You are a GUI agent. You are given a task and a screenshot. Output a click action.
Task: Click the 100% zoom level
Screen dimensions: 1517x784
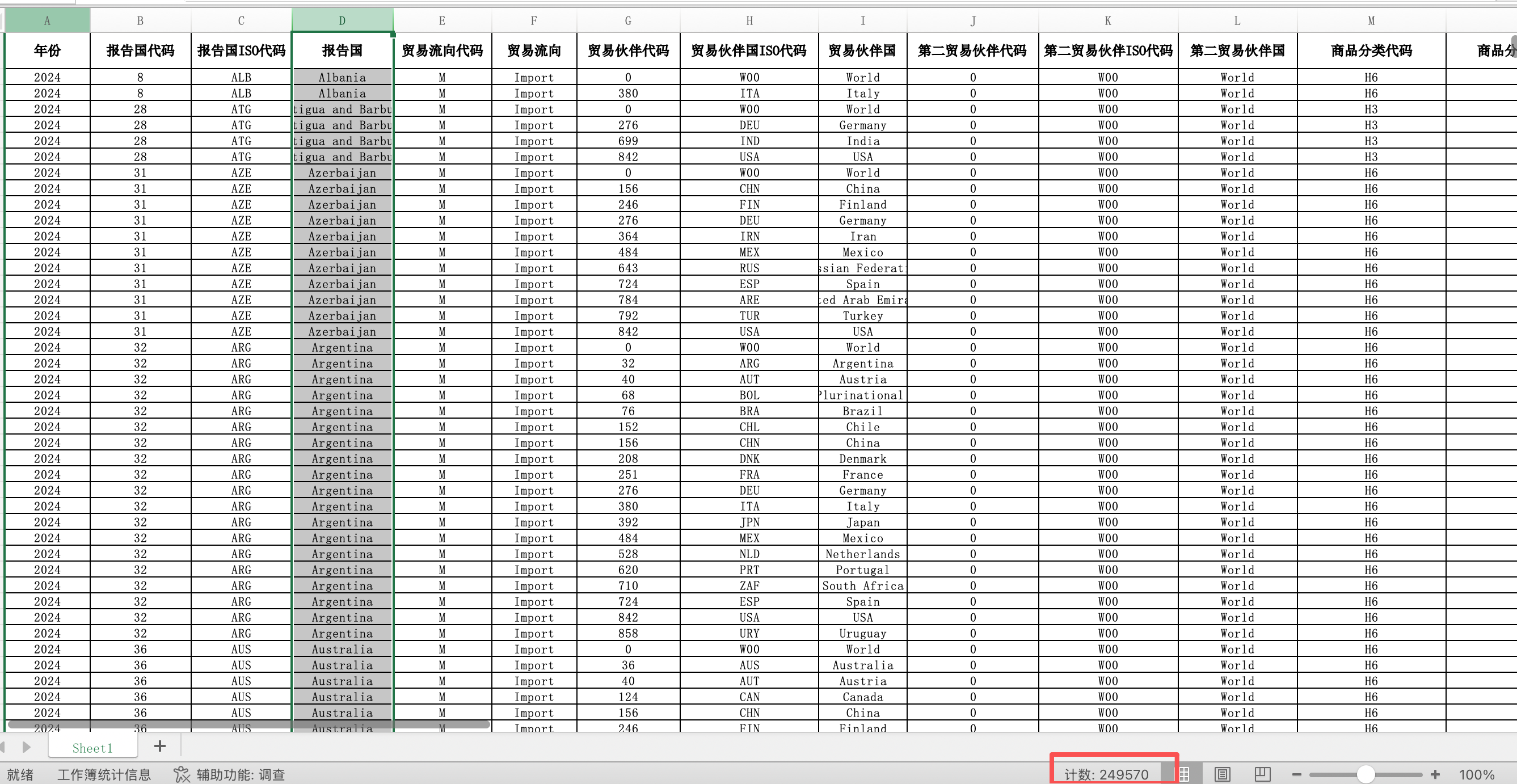tap(1476, 774)
